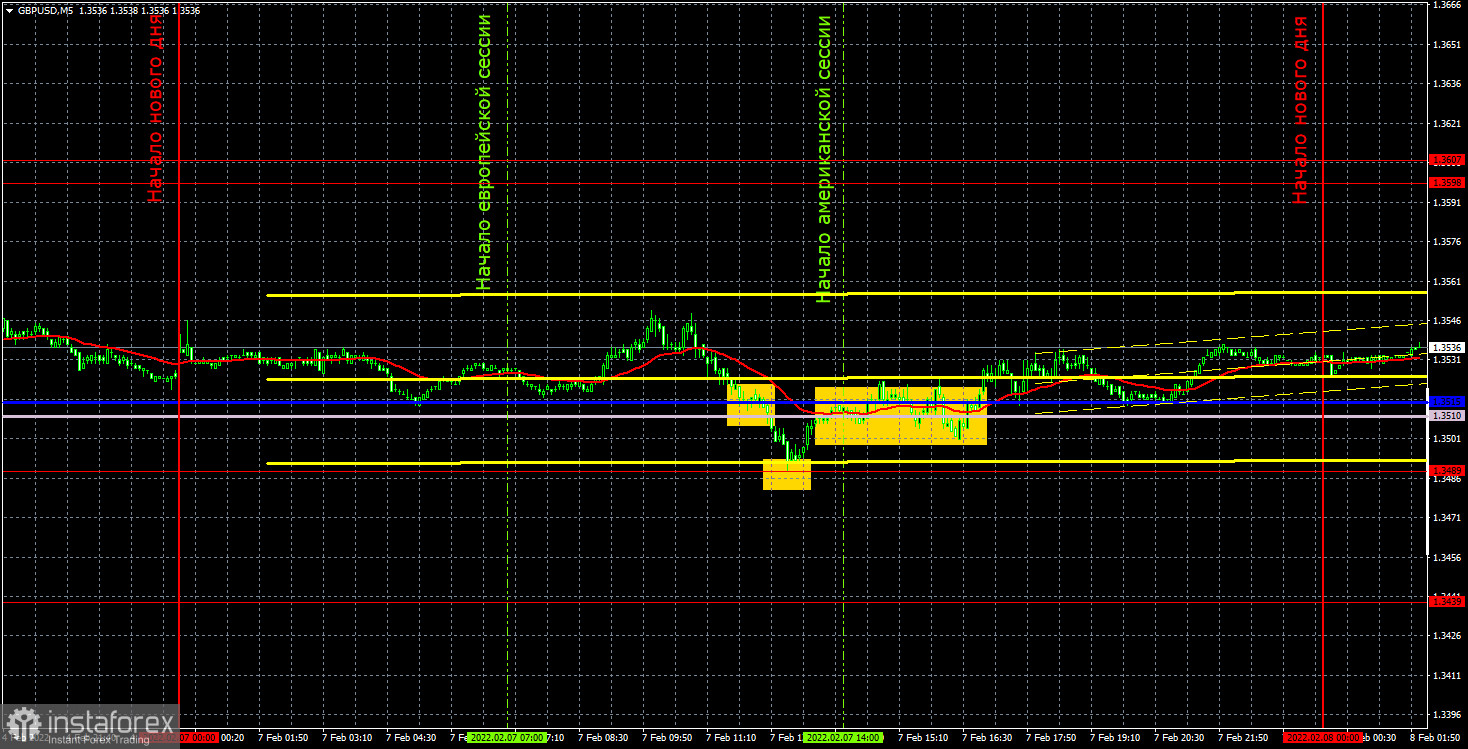This screenshot has width=1468, height=749.
Task: Click the 1.3396 price axis label
Action: (1447, 715)
